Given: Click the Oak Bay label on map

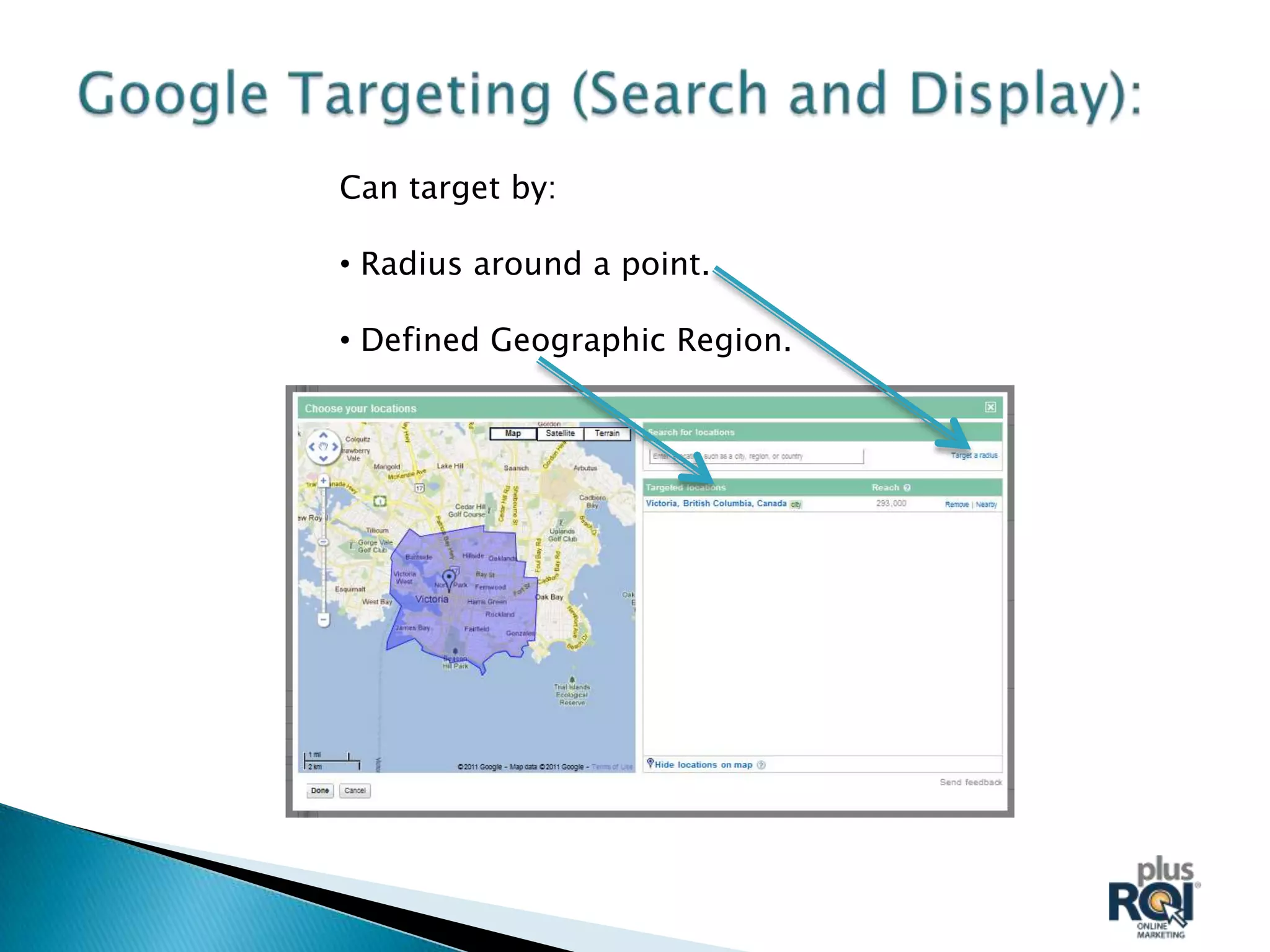Looking at the screenshot, I should pyautogui.click(x=549, y=597).
